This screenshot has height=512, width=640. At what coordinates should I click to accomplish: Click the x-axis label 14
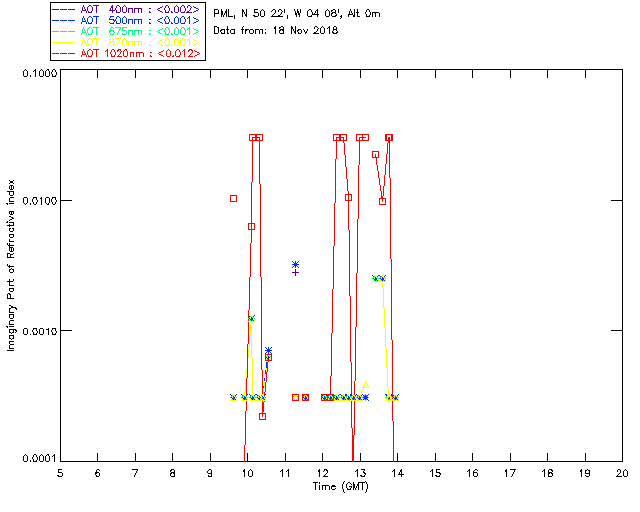[x=398, y=473]
